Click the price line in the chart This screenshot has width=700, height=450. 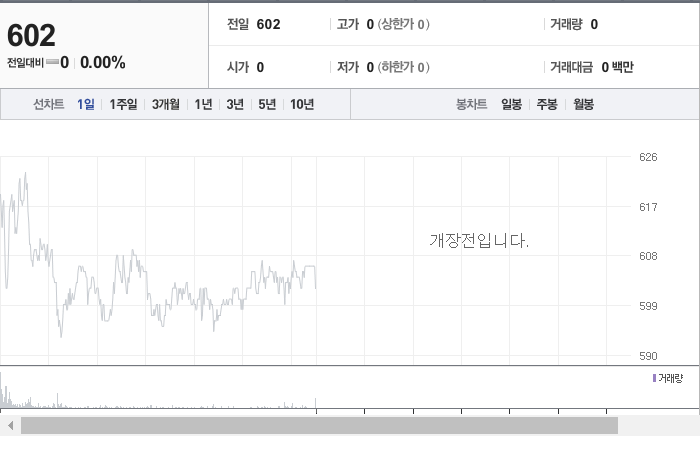[158, 254]
